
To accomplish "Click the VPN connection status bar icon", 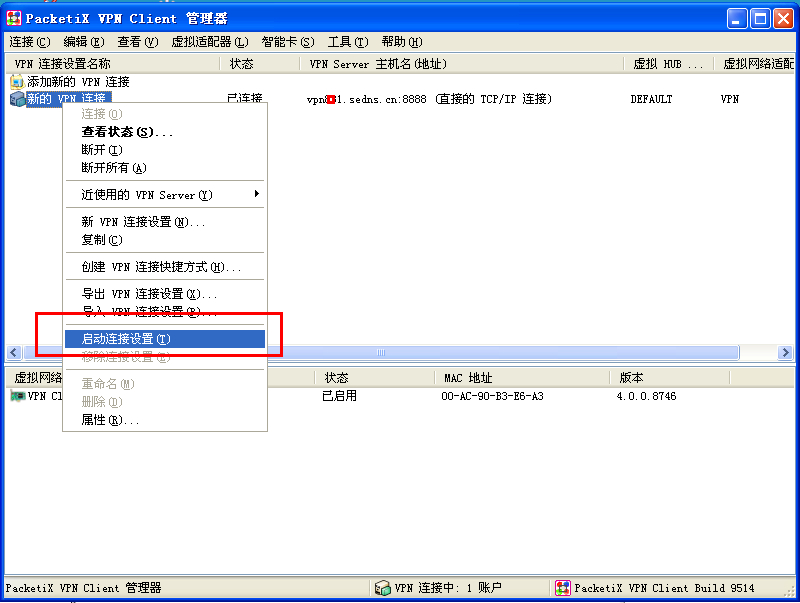I will 383,588.
